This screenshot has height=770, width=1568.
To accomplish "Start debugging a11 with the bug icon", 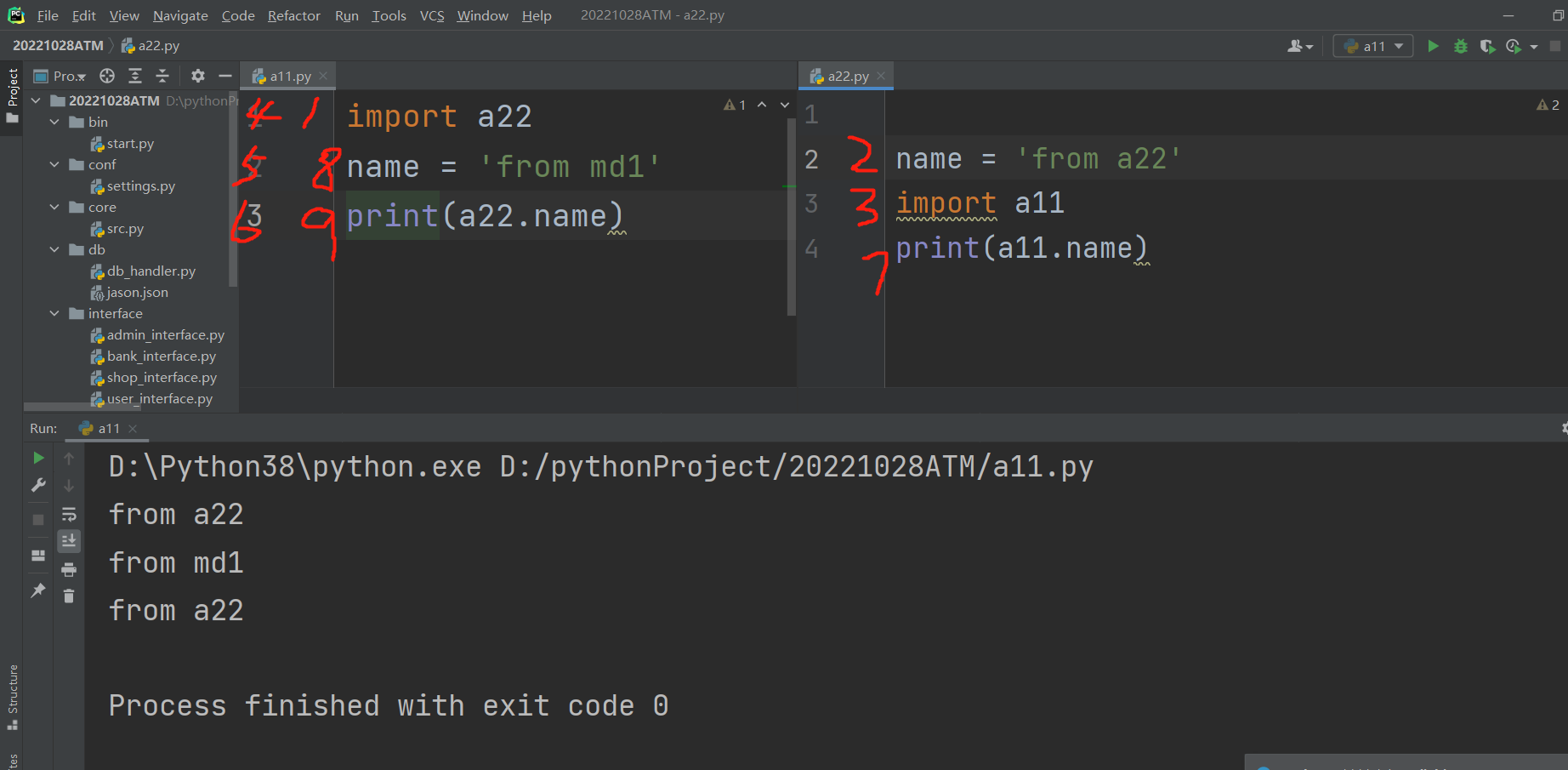I will pos(1461,46).
